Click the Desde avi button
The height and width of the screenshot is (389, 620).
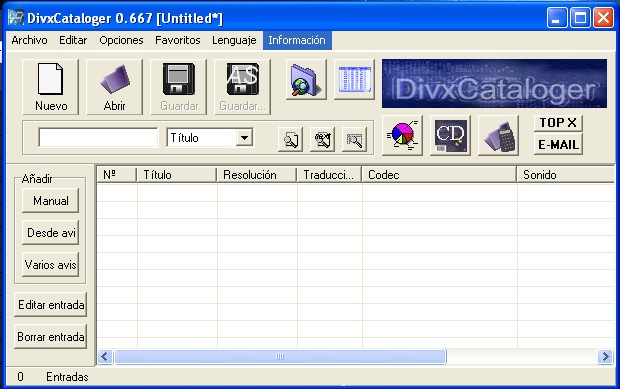tap(51, 233)
